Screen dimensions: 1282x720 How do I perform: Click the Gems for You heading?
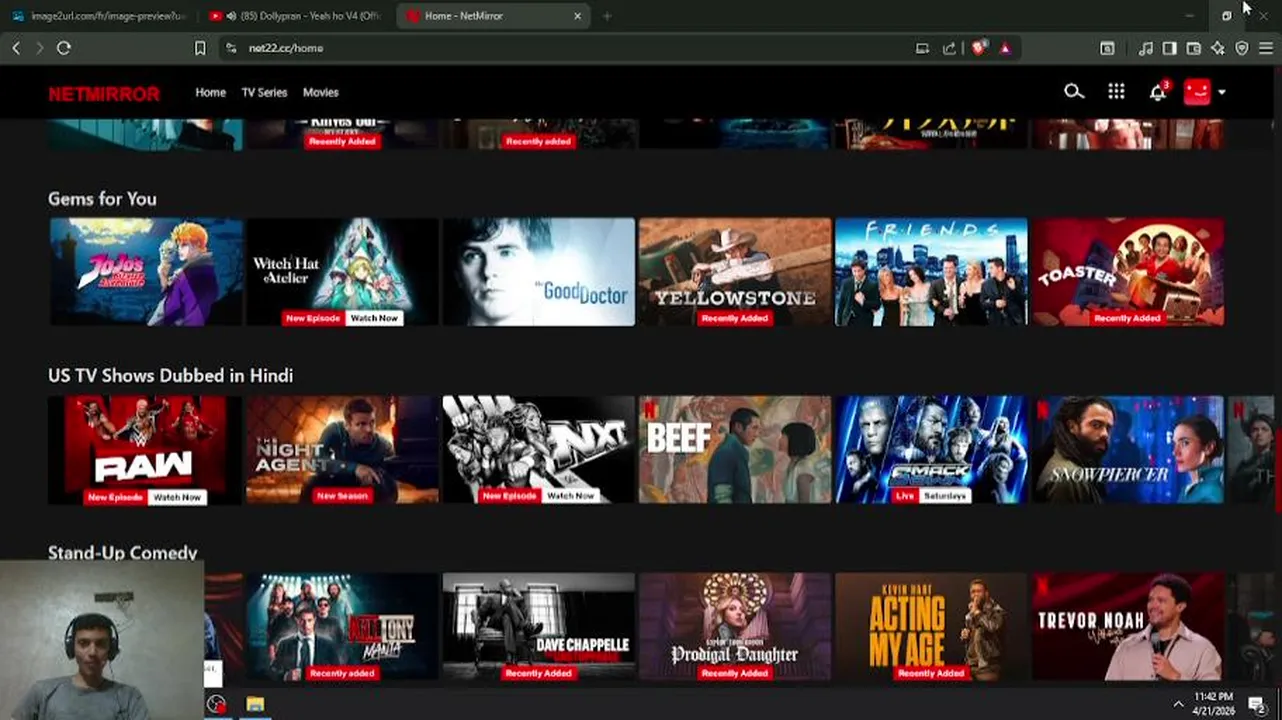[x=102, y=199]
